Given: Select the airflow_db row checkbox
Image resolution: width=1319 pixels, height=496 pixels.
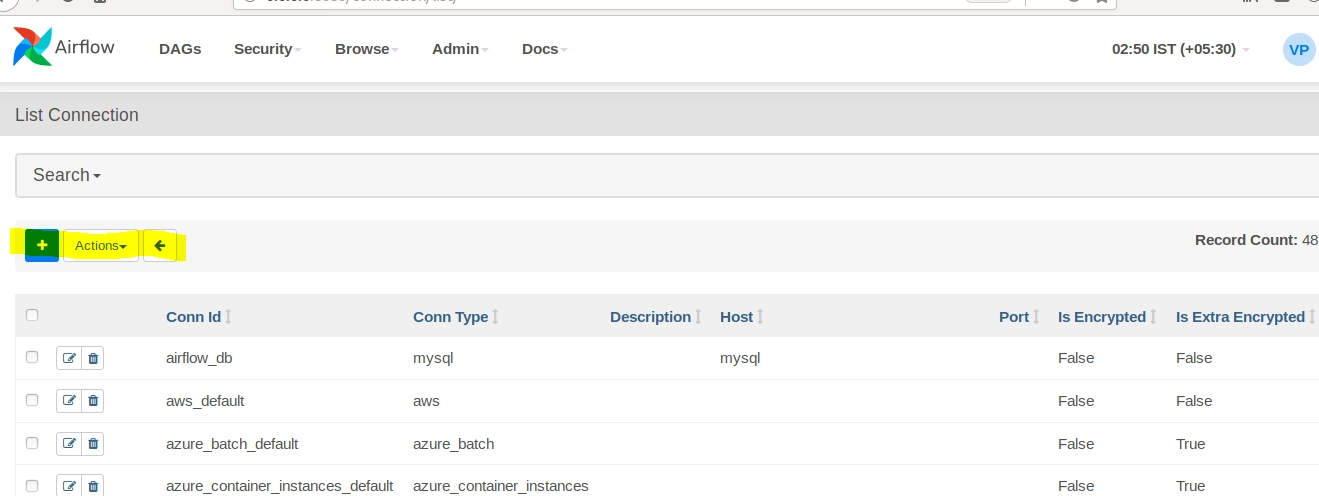Looking at the screenshot, I should [32, 357].
